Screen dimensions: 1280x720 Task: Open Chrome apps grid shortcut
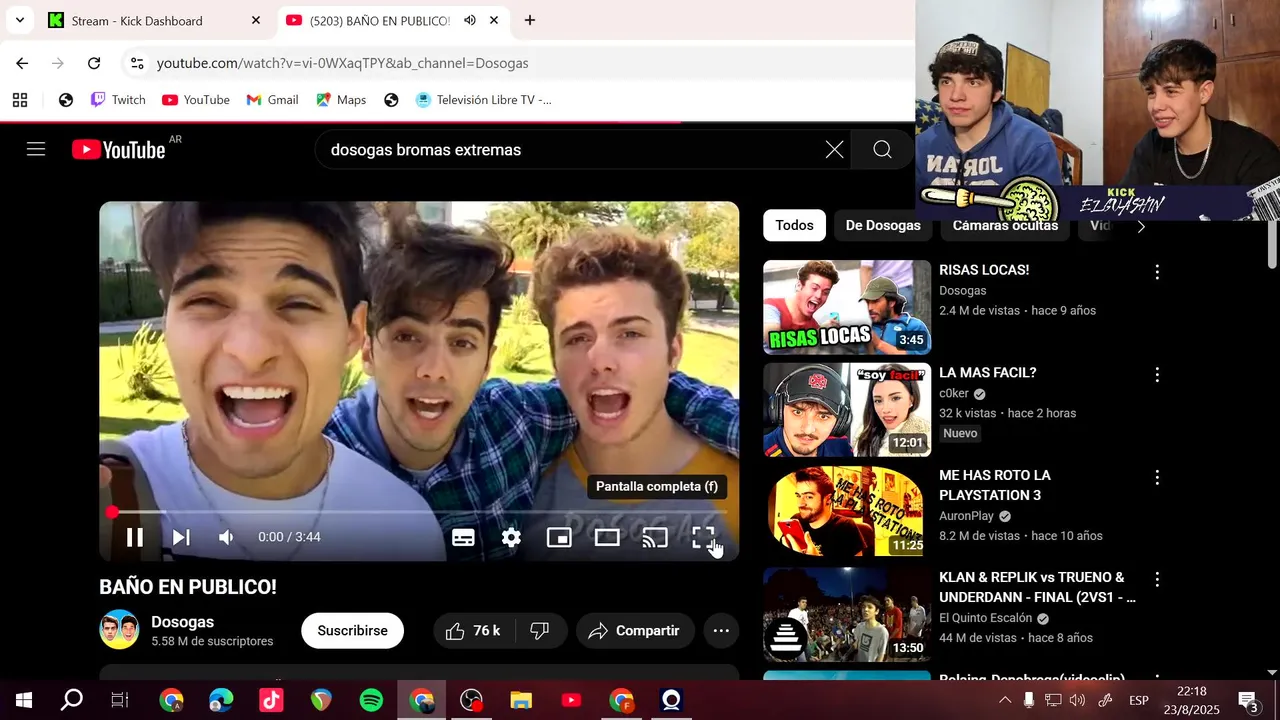click(x=20, y=100)
